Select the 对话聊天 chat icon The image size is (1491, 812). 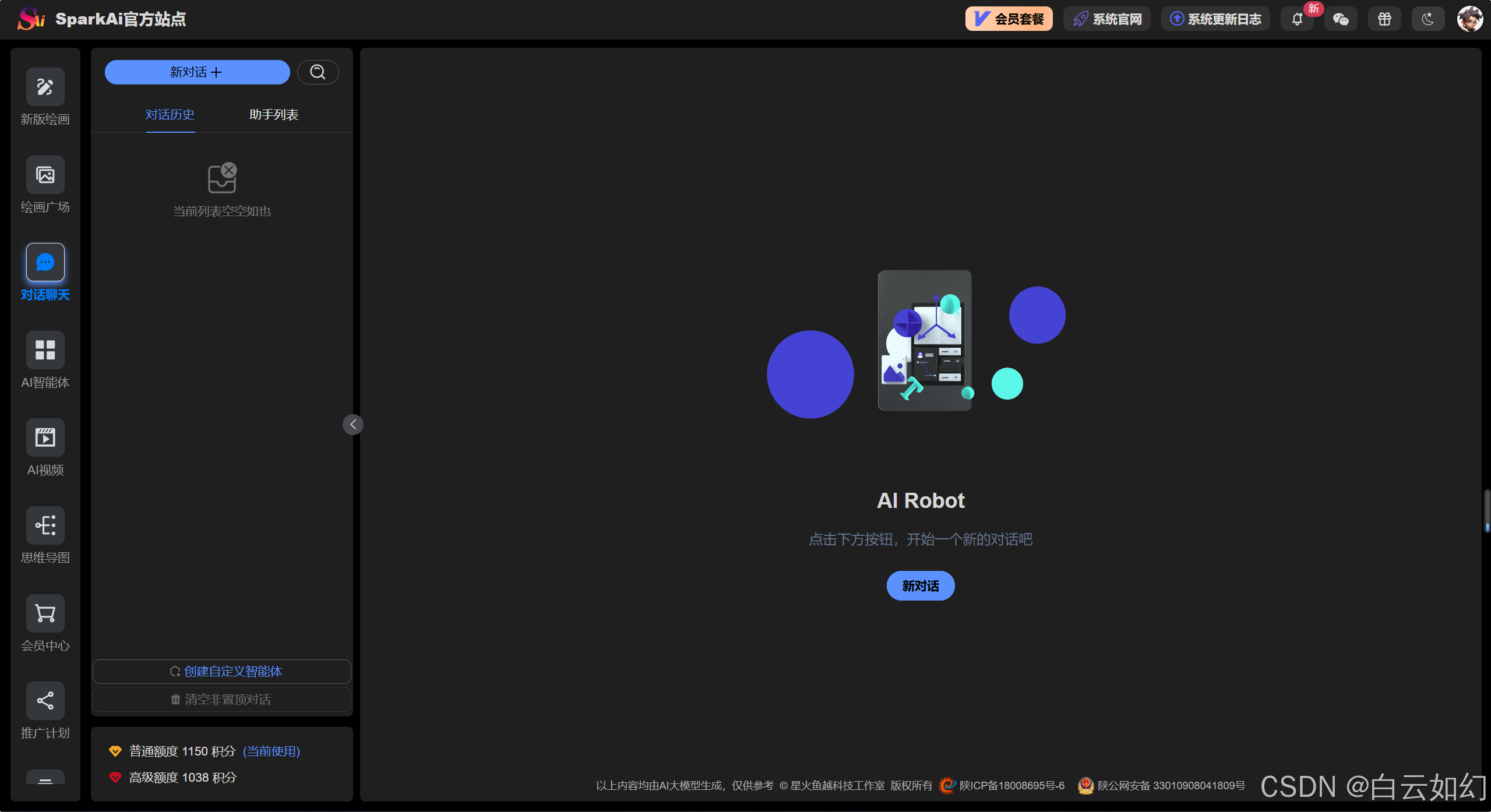pyautogui.click(x=45, y=263)
